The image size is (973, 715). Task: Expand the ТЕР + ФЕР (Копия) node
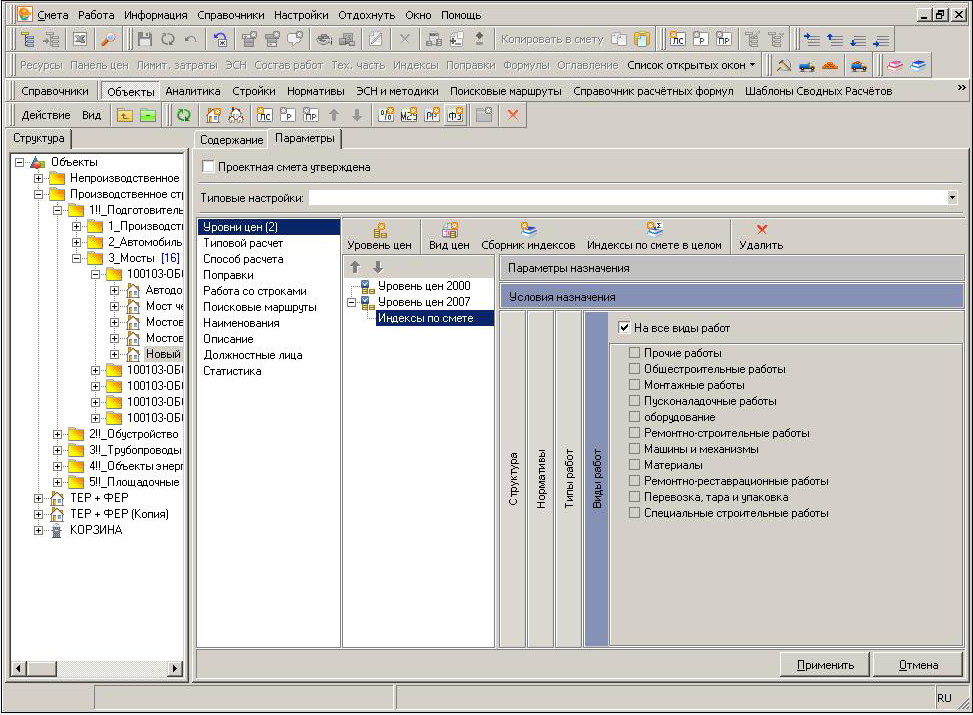(x=38, y=514)
